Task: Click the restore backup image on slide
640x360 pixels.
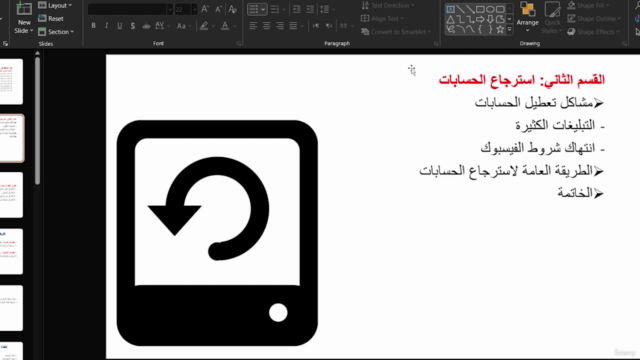Action: tap(217, 233)
